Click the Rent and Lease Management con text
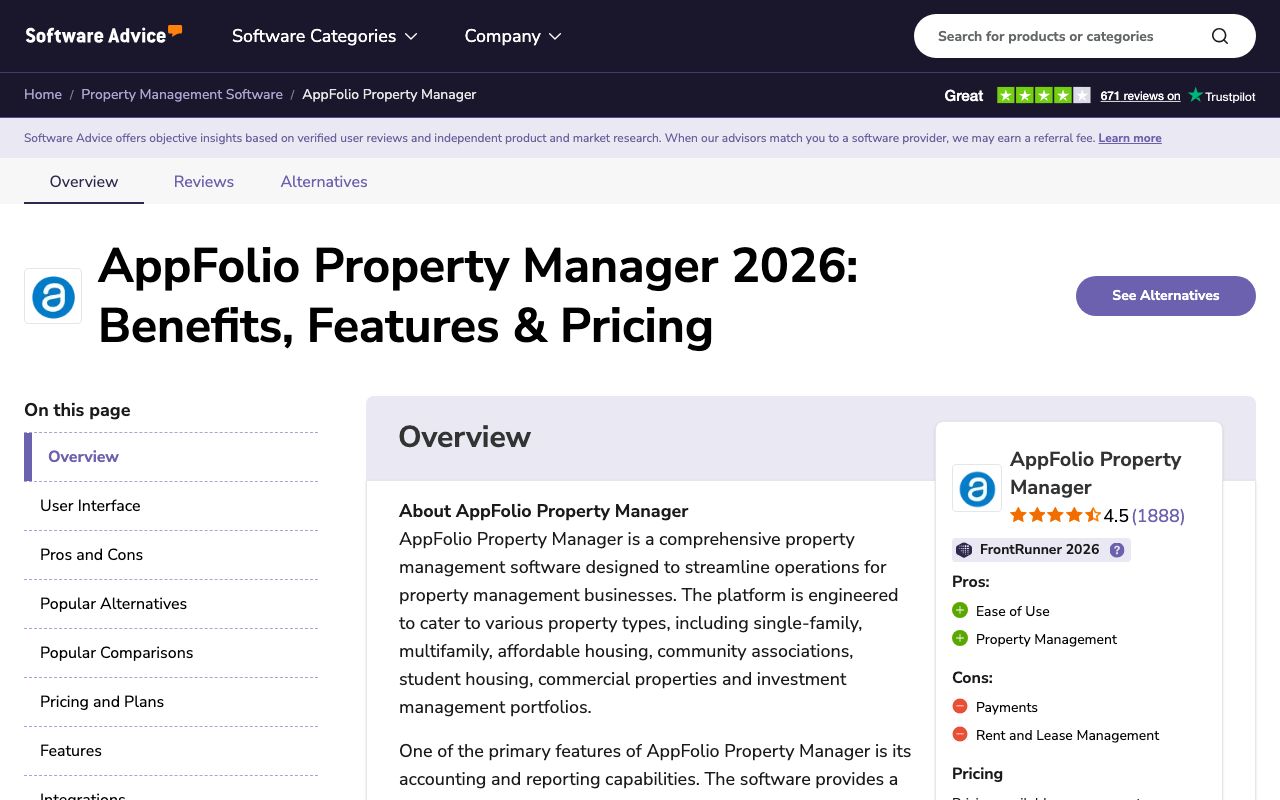The width and height of the screenshot is (1280, 800). point(1067,735)
